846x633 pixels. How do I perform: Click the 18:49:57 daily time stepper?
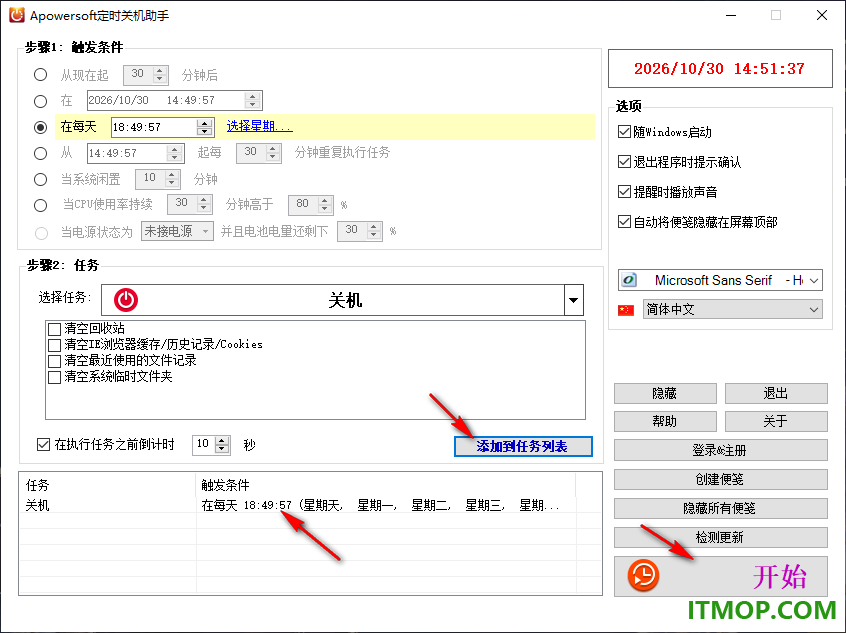click(204, 127)
